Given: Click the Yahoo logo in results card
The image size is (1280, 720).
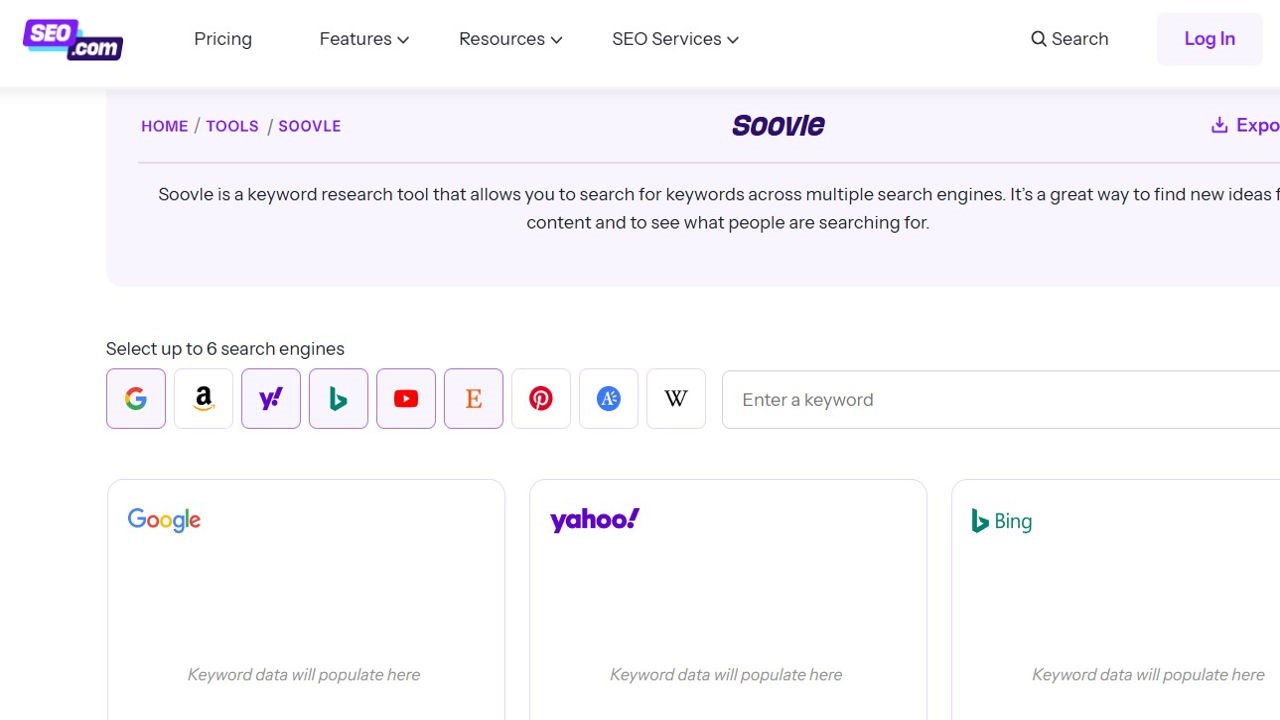Looking at the screenshot, I should (595, 520).
